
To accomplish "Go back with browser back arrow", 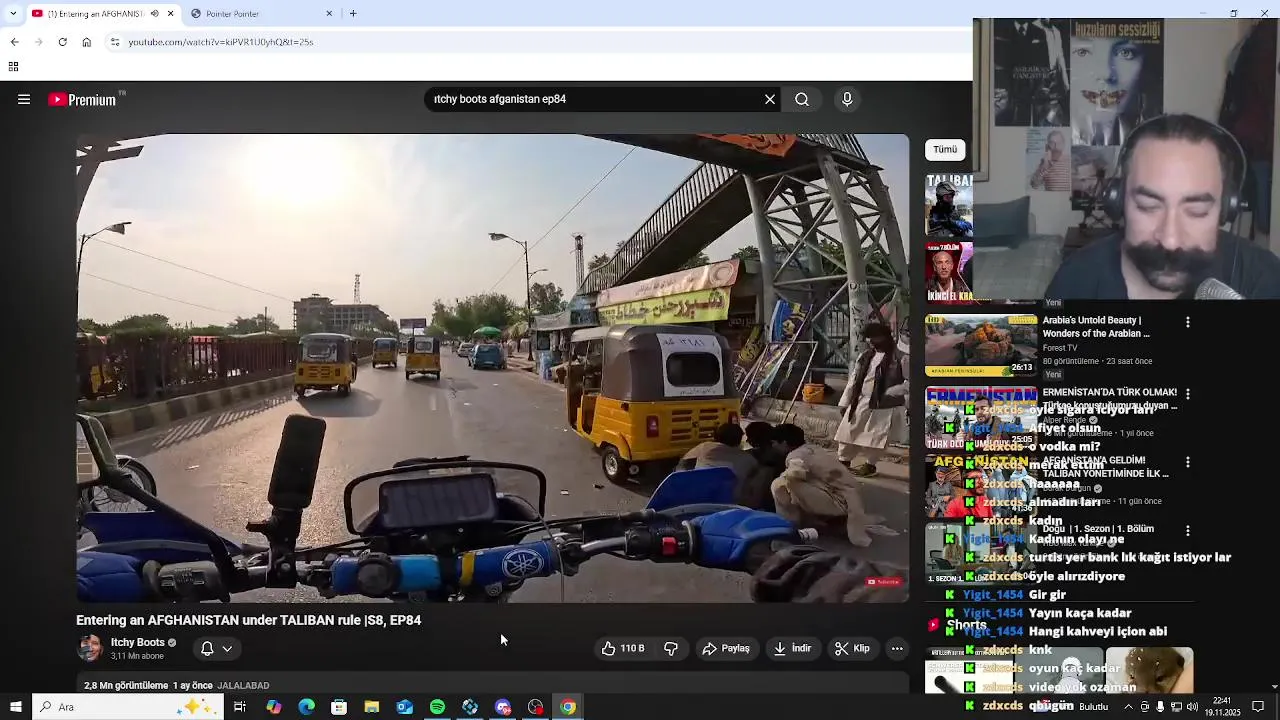I will pos(14,42).
